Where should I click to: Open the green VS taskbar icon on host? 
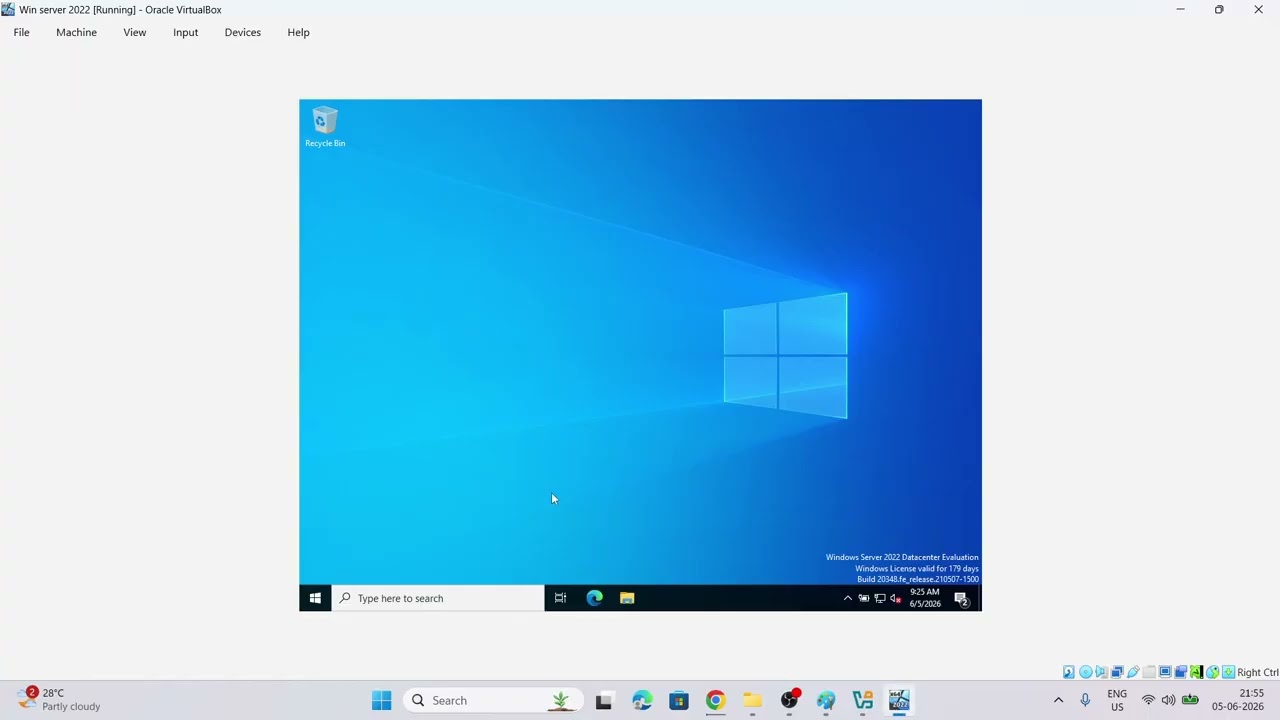coord(863,700)
